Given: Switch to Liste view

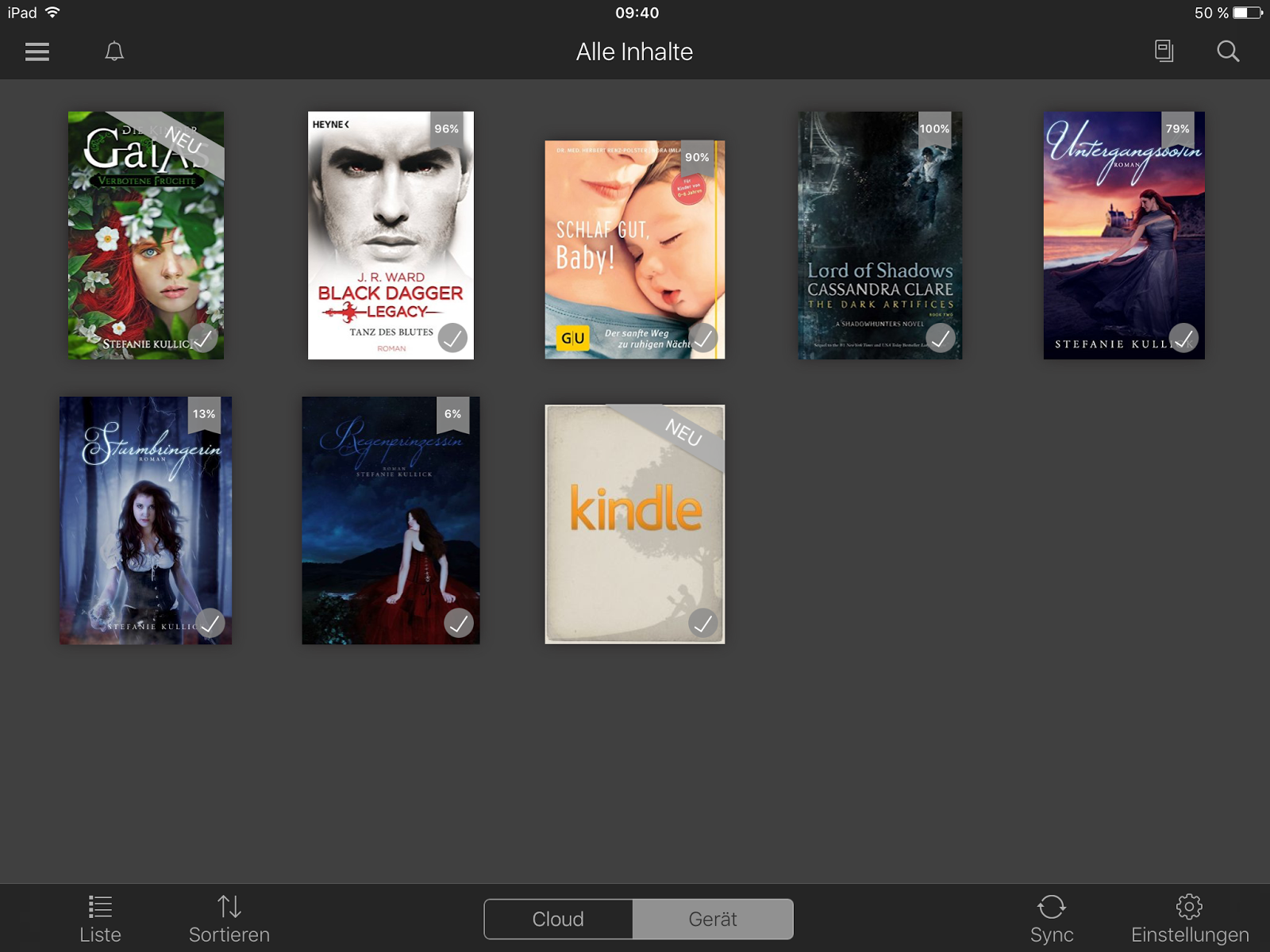Looking at the screenshot, I should click(100, 919).
